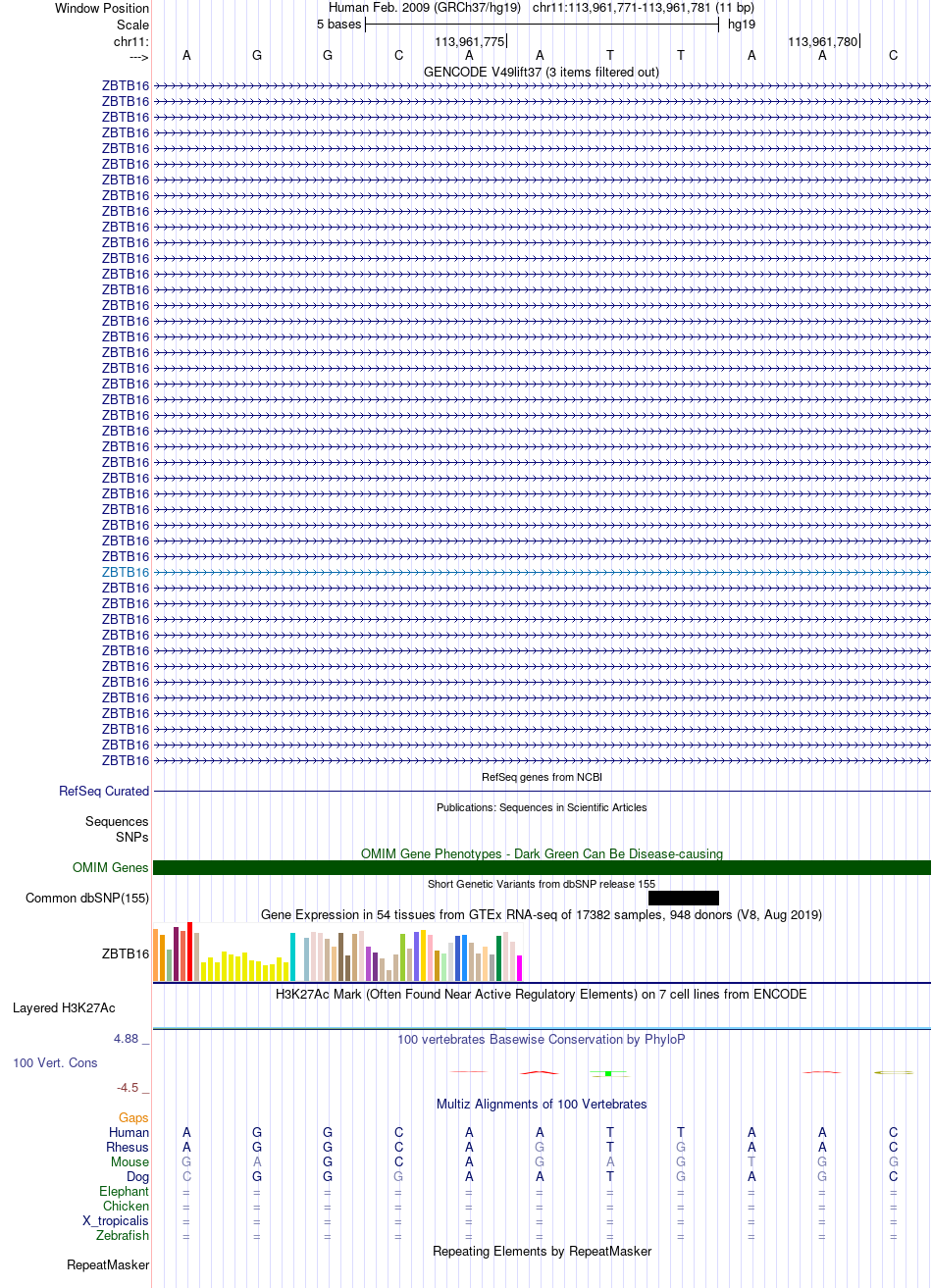Click the thin RefSeq Curated intron line
The width and height of the screenshot is (932, 1288).
(x=542, y=791)
